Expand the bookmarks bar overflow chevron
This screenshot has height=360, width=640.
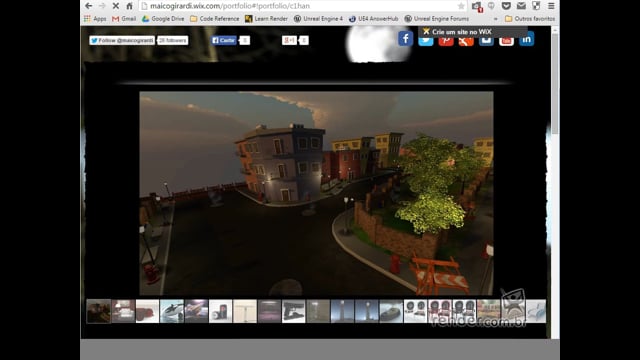pos(496,19)
